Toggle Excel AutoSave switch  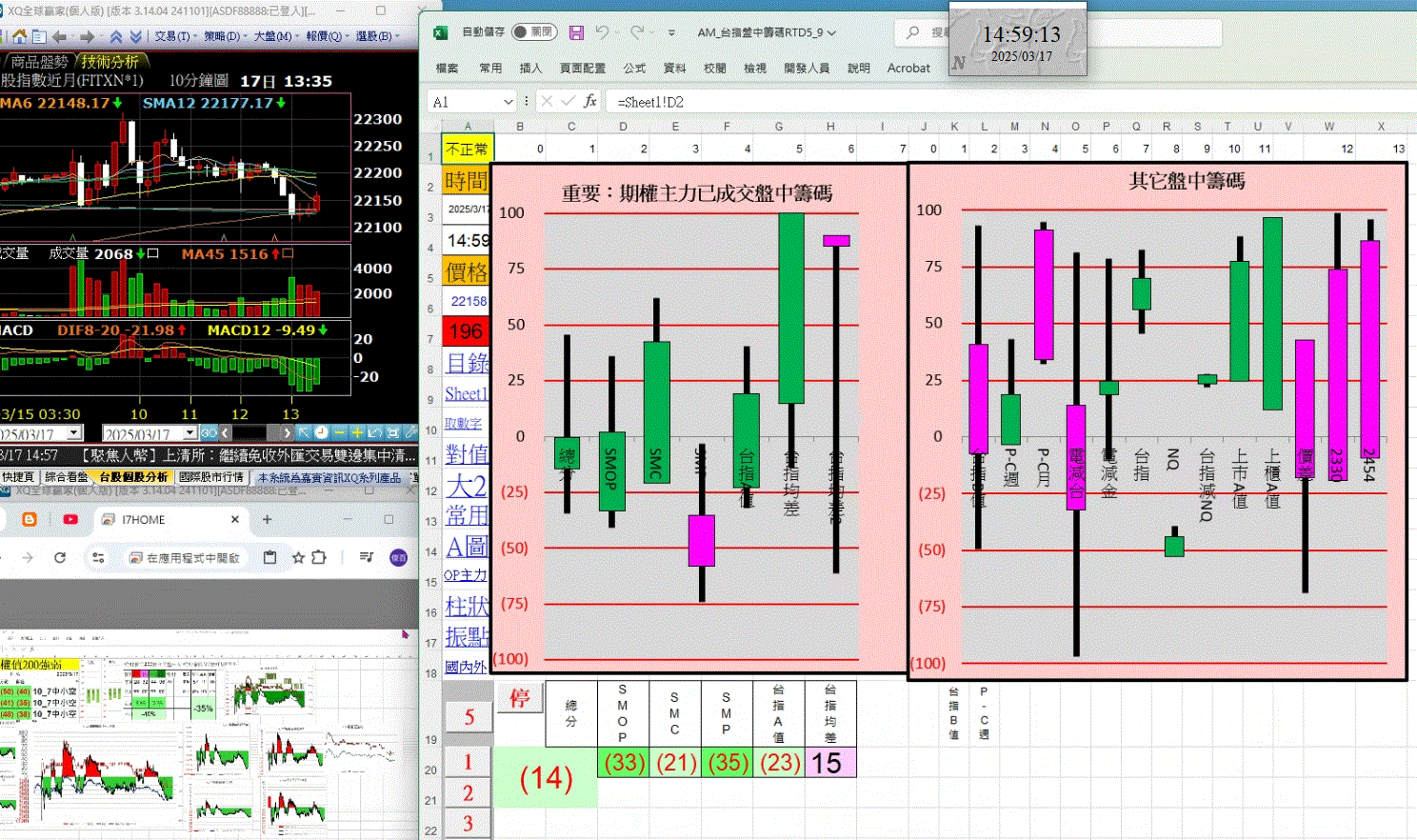(x=533, y=32)
